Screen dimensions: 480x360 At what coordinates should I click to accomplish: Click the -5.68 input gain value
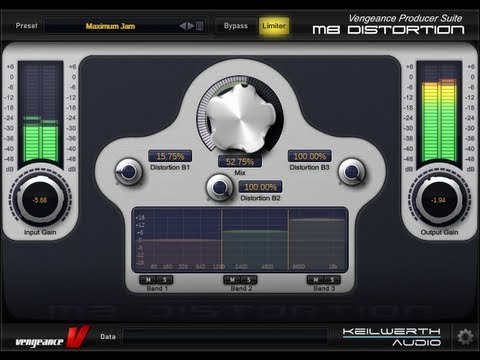[x=40, y=200]
